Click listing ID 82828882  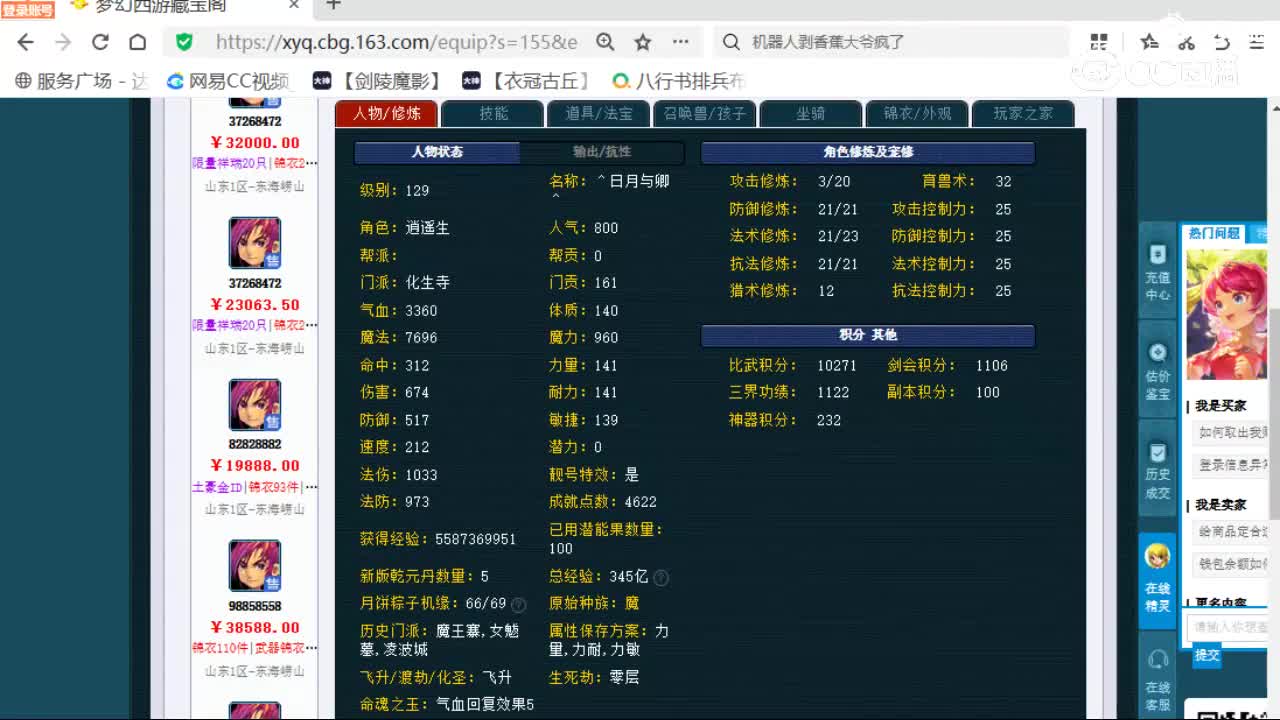[255, 444]
